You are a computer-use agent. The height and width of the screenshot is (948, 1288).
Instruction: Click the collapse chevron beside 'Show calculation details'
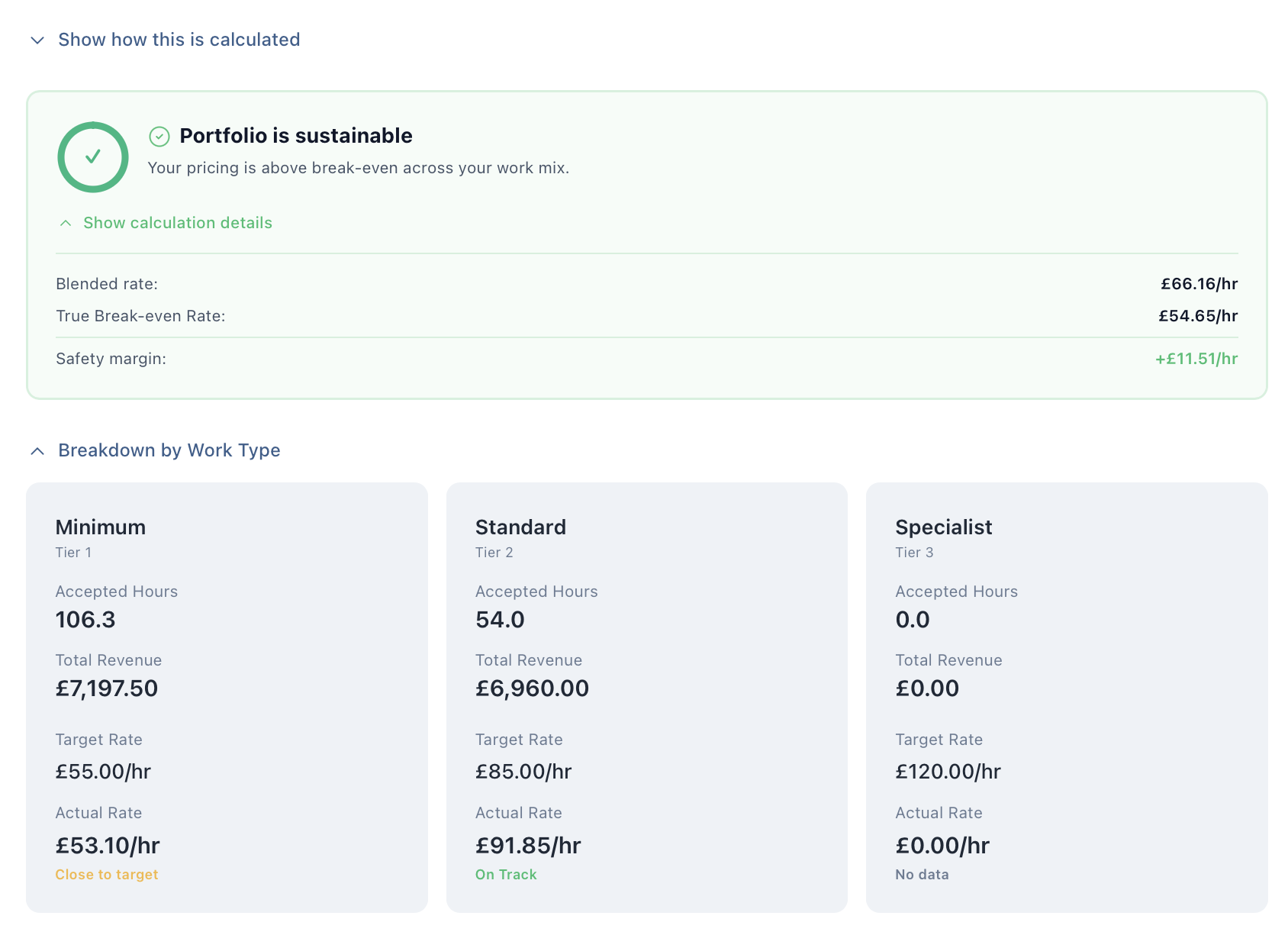(66, 224)
